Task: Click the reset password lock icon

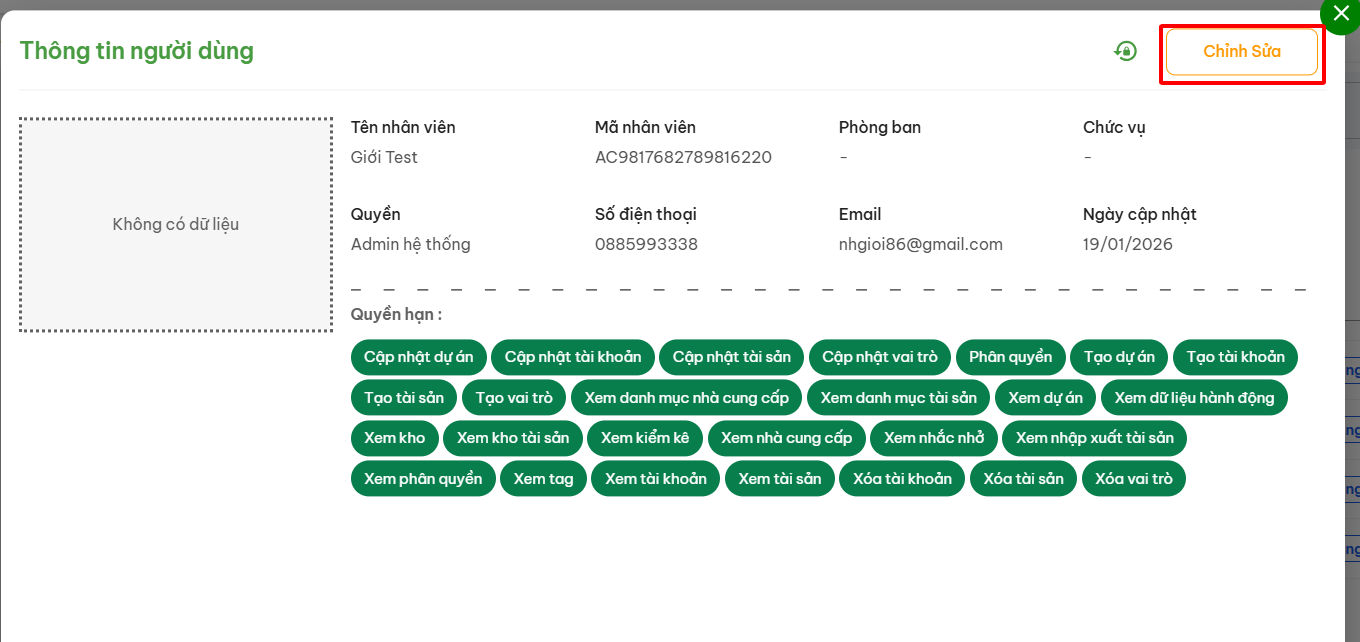Action: (x=1126, y=51)
